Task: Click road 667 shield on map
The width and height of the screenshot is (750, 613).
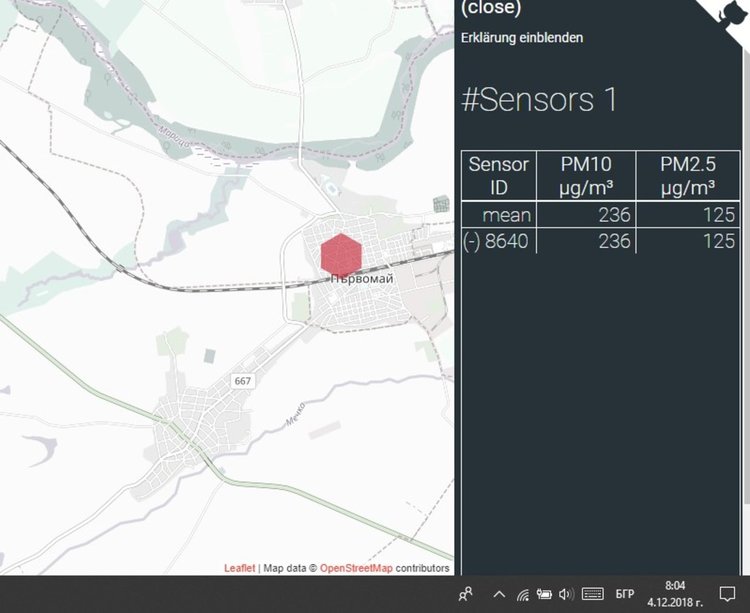Action: click(244, 382)
